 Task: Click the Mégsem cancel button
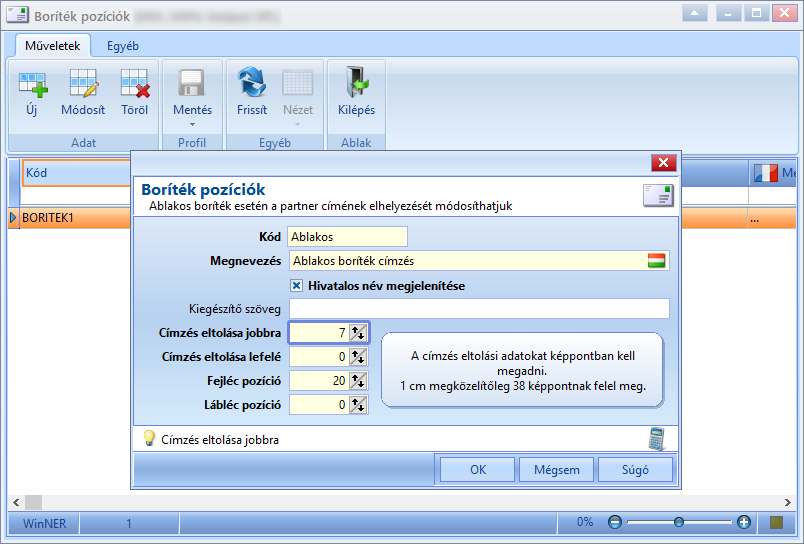556,470
